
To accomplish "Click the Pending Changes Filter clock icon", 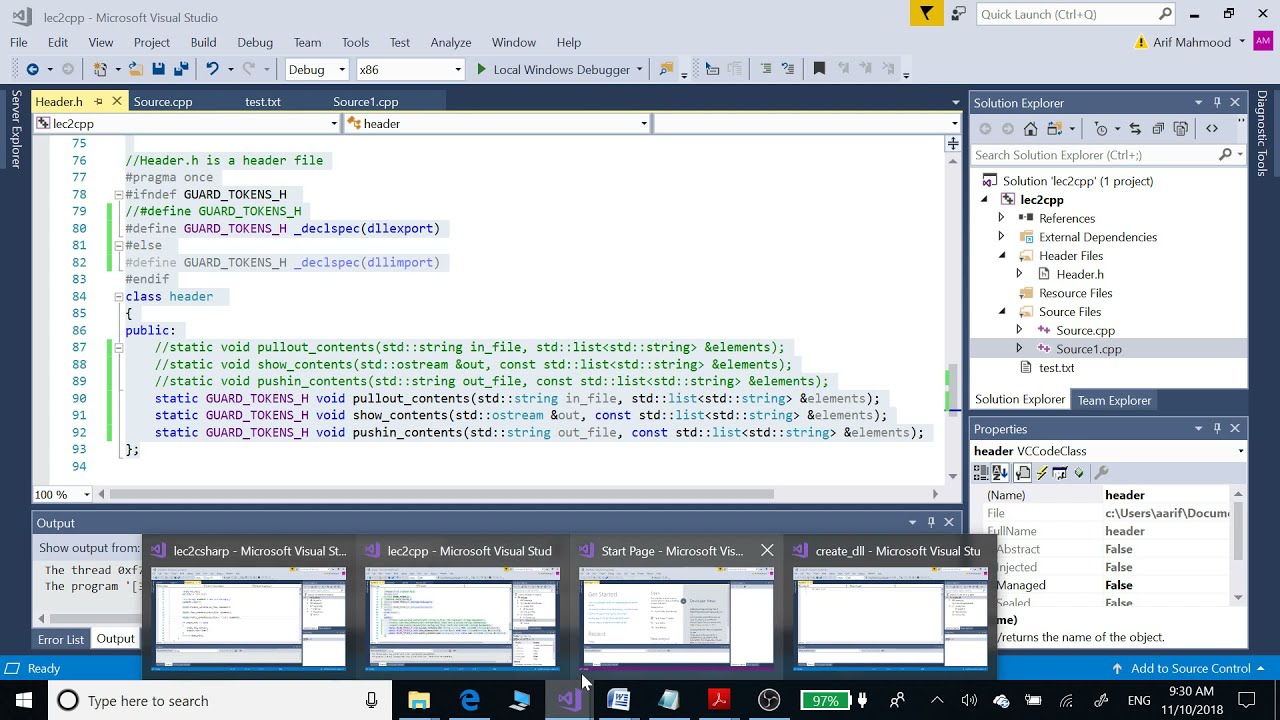I will [1100, 129].
